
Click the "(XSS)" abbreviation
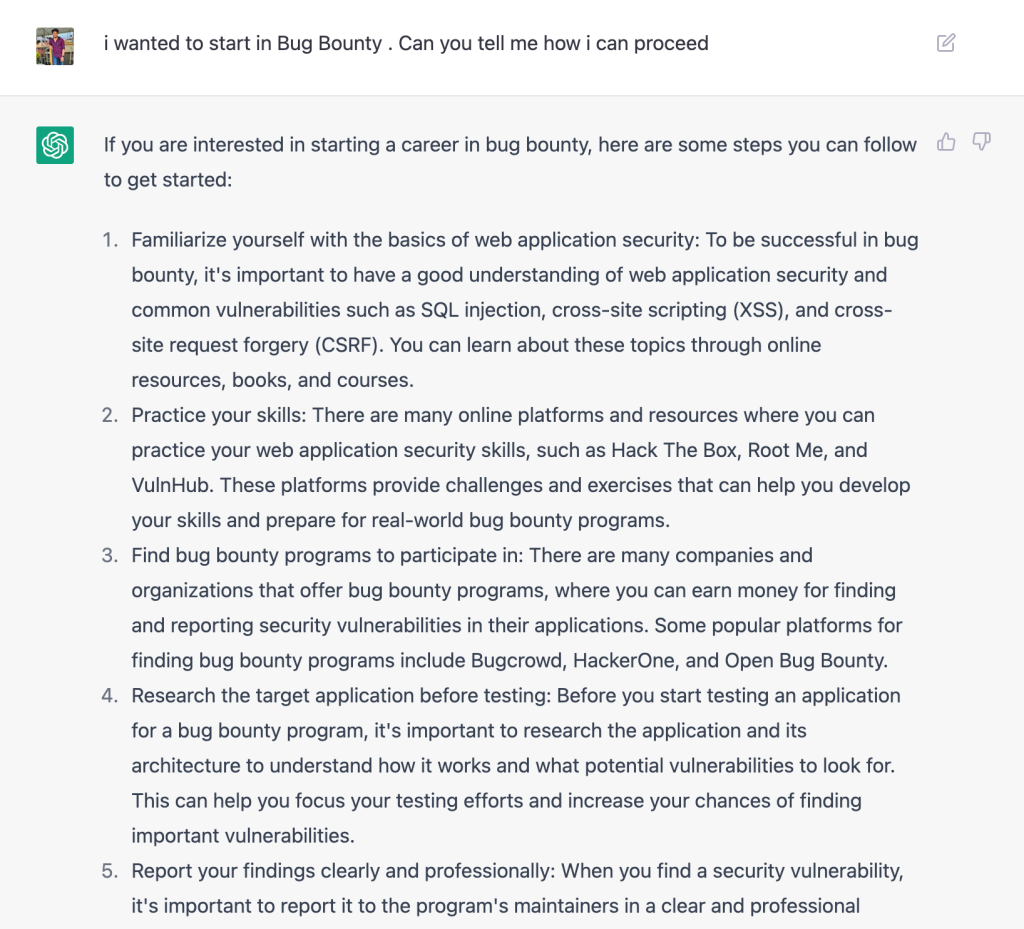point(759,310)
